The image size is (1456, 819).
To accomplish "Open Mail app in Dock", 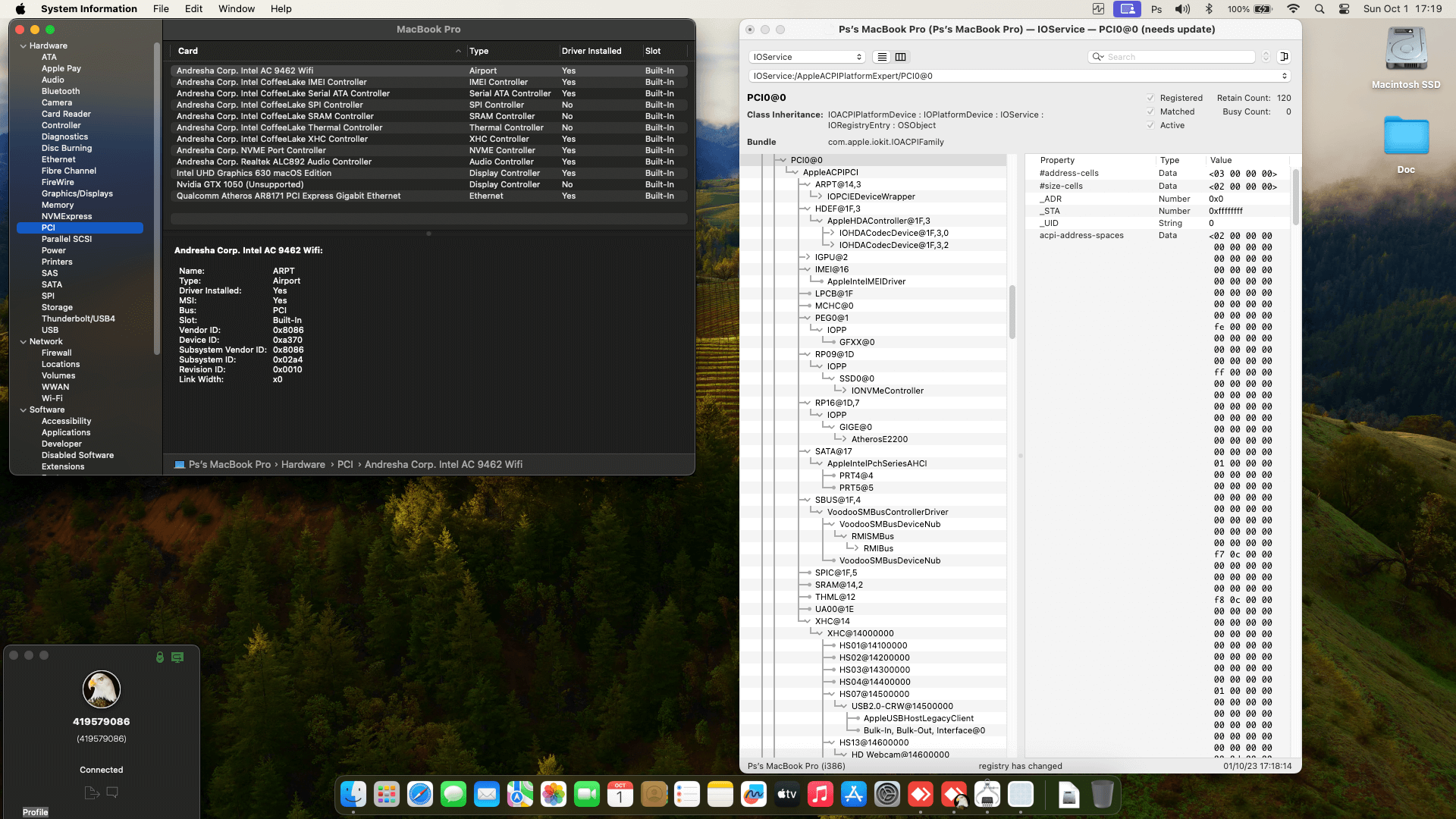I will [x=487, y=794].
